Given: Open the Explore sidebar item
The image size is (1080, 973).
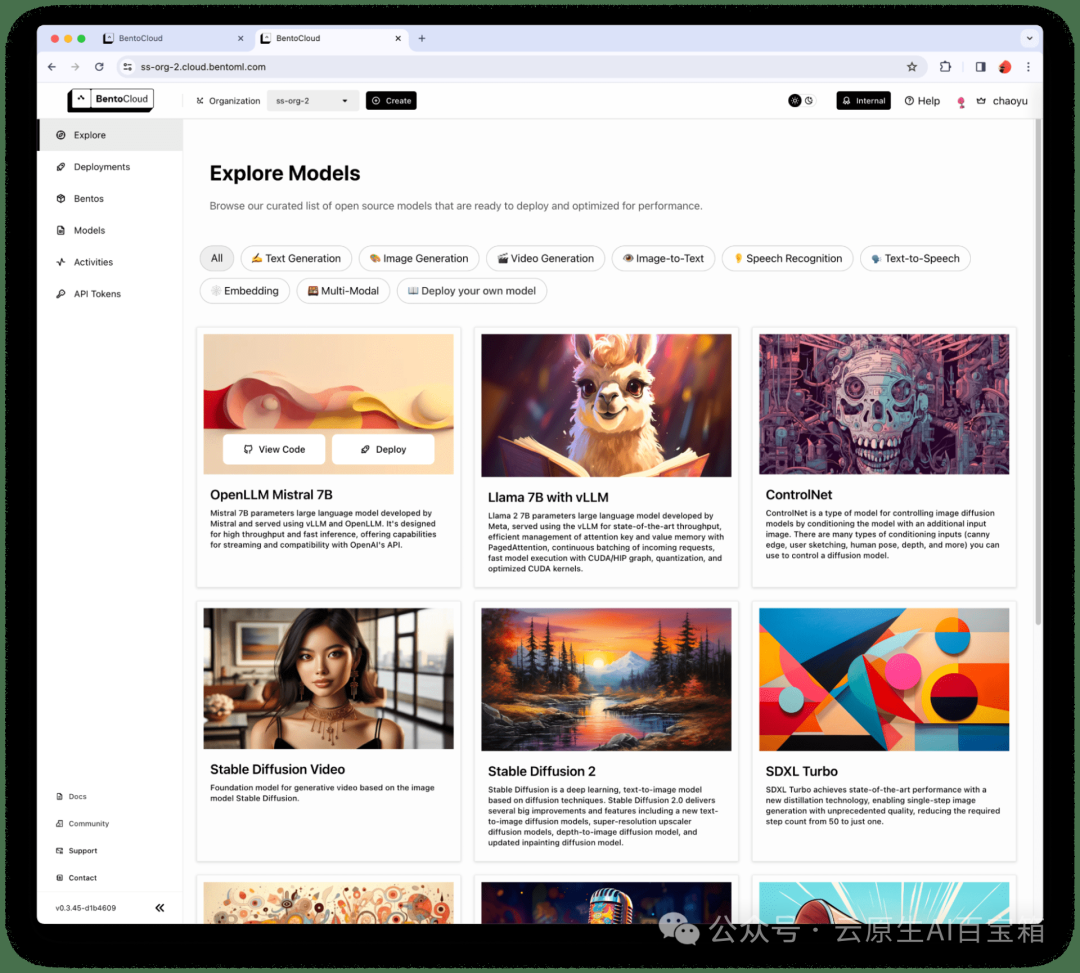Looking at the screenshot, I should tap(110, 135).
